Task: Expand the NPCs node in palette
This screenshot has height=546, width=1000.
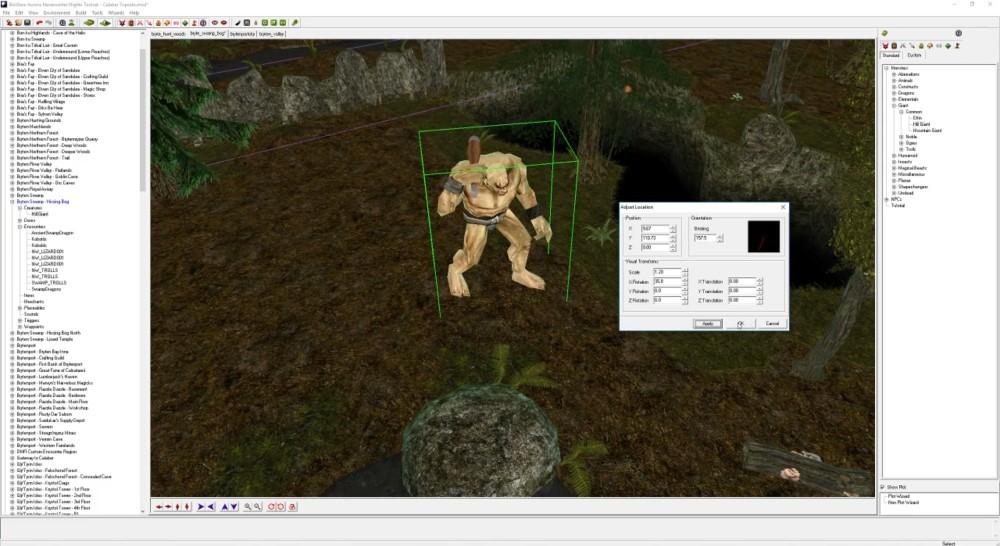Action: coord(886,199)
